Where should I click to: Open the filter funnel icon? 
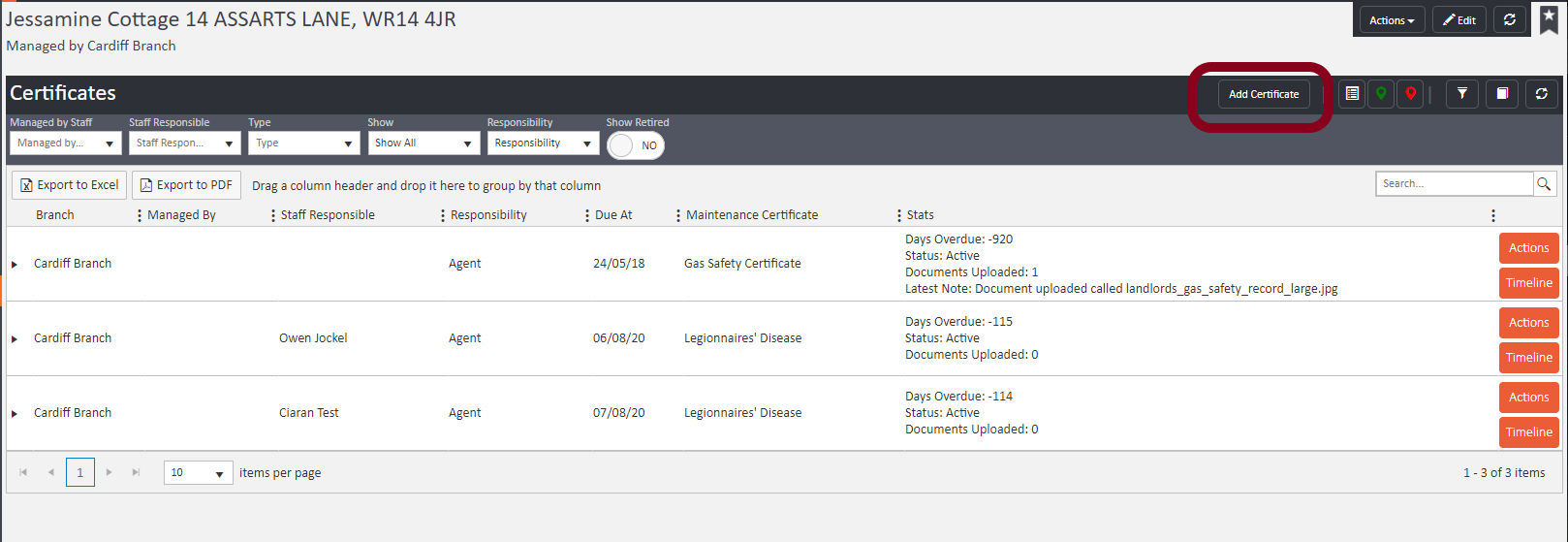(x=1462, y=94)
